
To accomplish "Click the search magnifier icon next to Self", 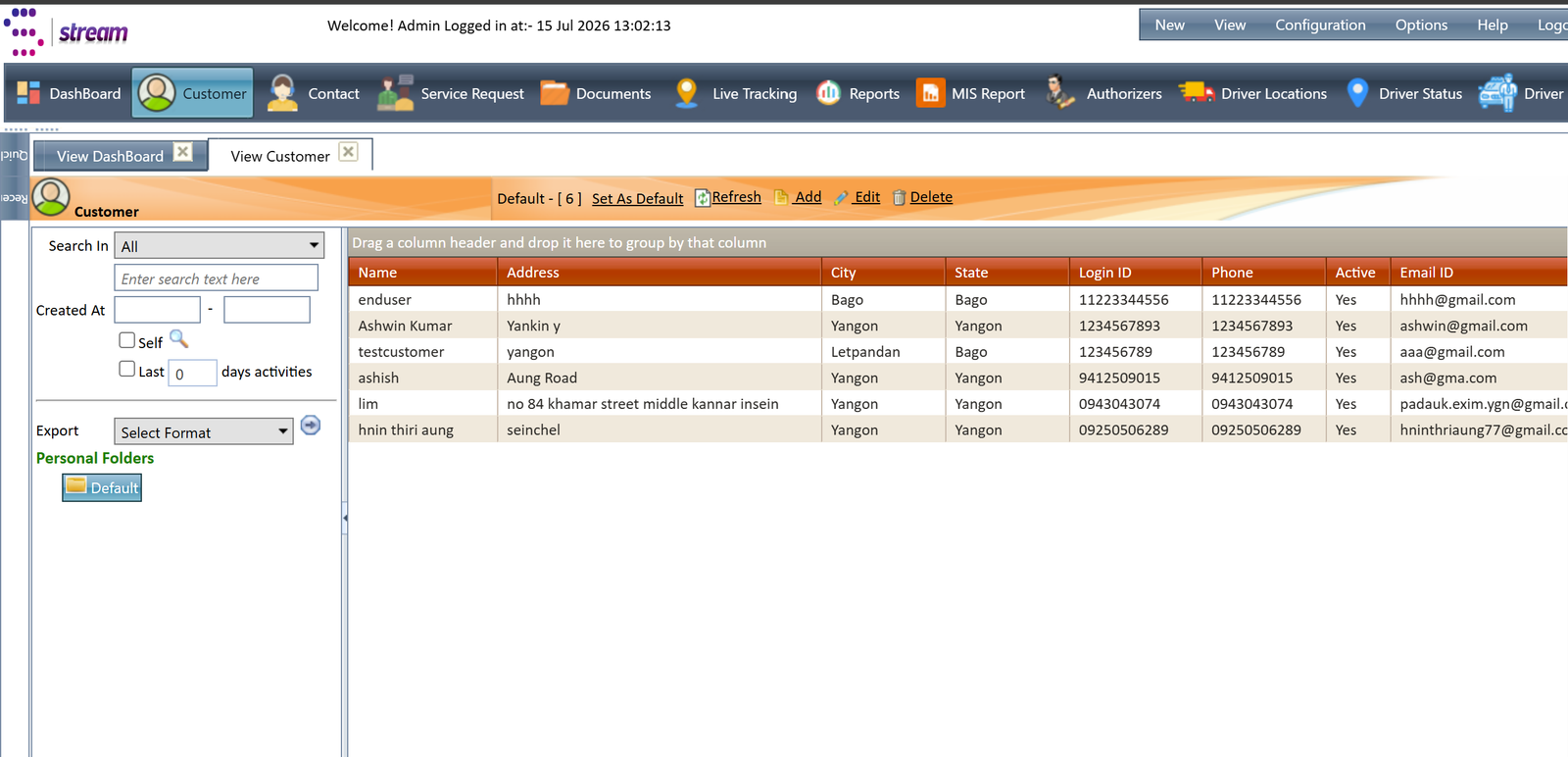I will click(178, 339).
